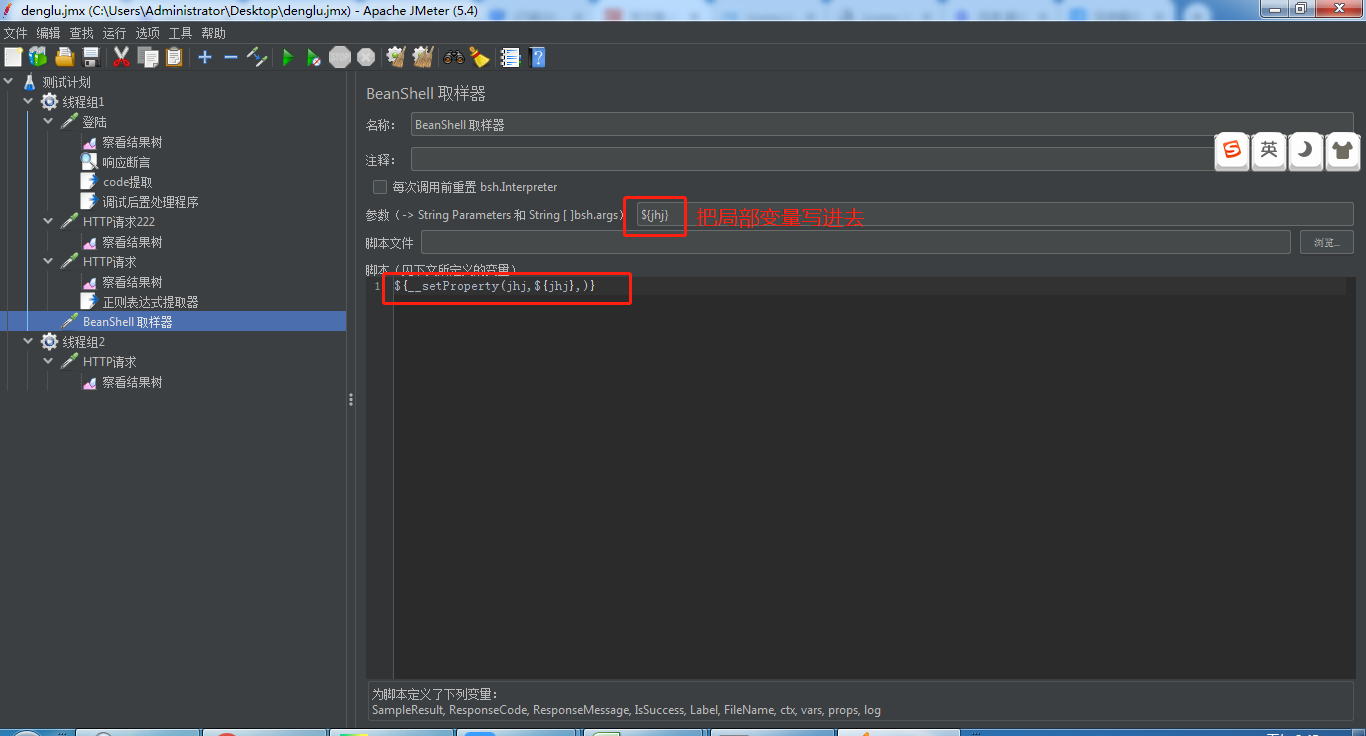Select code提取 in the tree
The width and height of the screenshot is (1366, 736).
pos(127,182)
